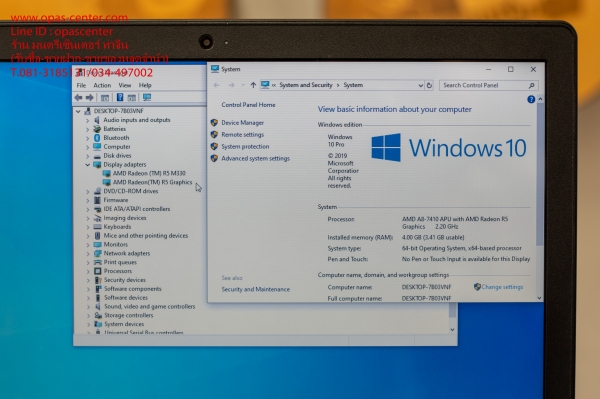Click System breadcrumb in address bar
Image resolution: width=600 pixels, height=399 pixels.
(353, 85)
